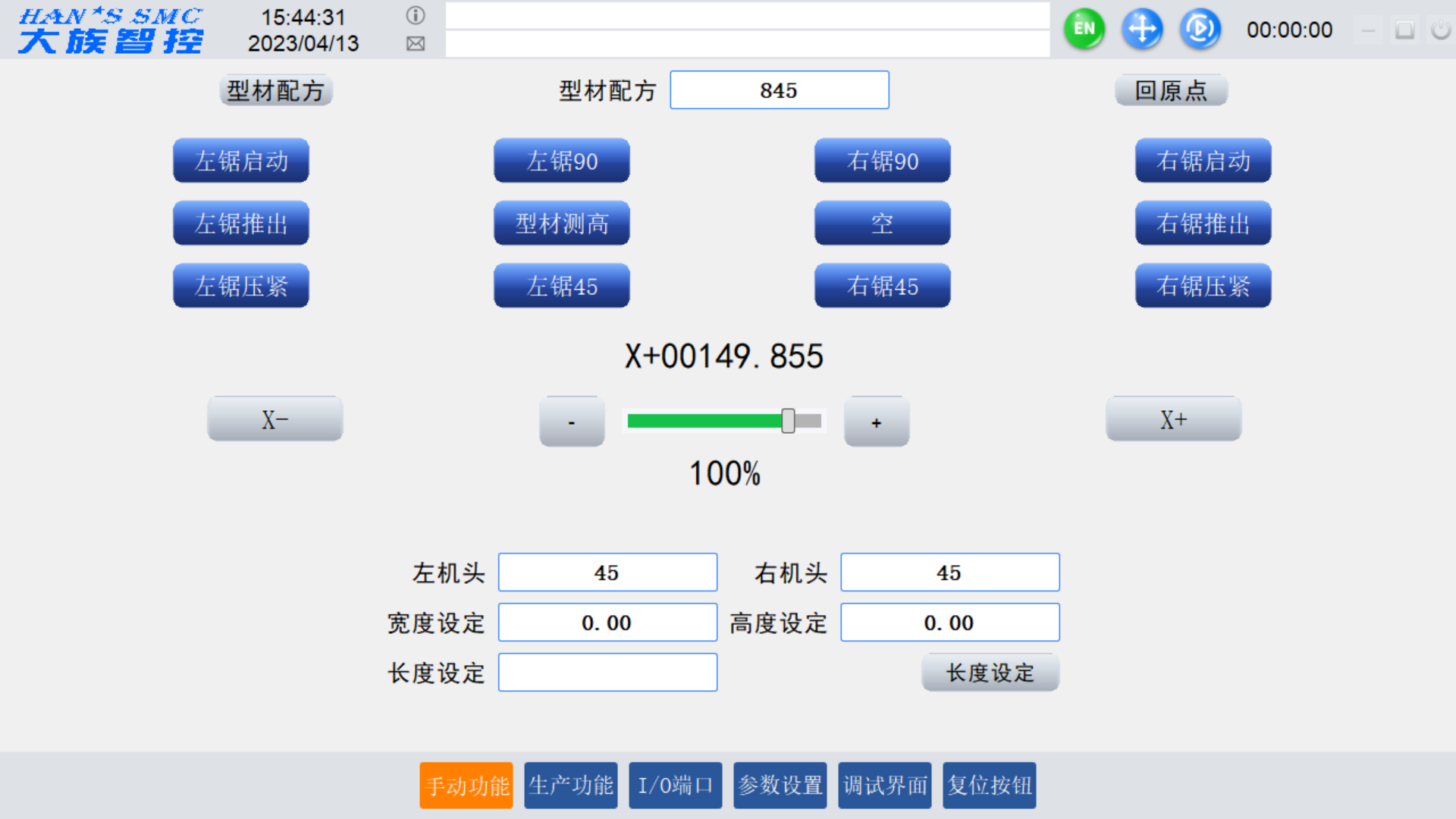Image resolution: width=1456 pixels, height=819 pixels.
Task: Click the 型材配方 value field 845
Action: click(x=780, y=91)
